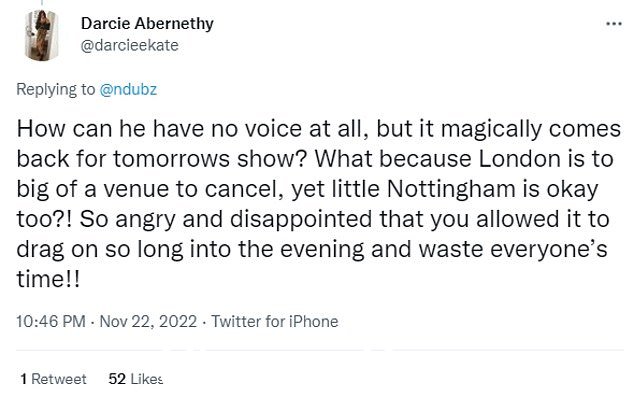Open the three-dot more options menu
Image resolution: width=634 pixels, height=397 pixels.
pyautogui.click(x=614, y=24)
